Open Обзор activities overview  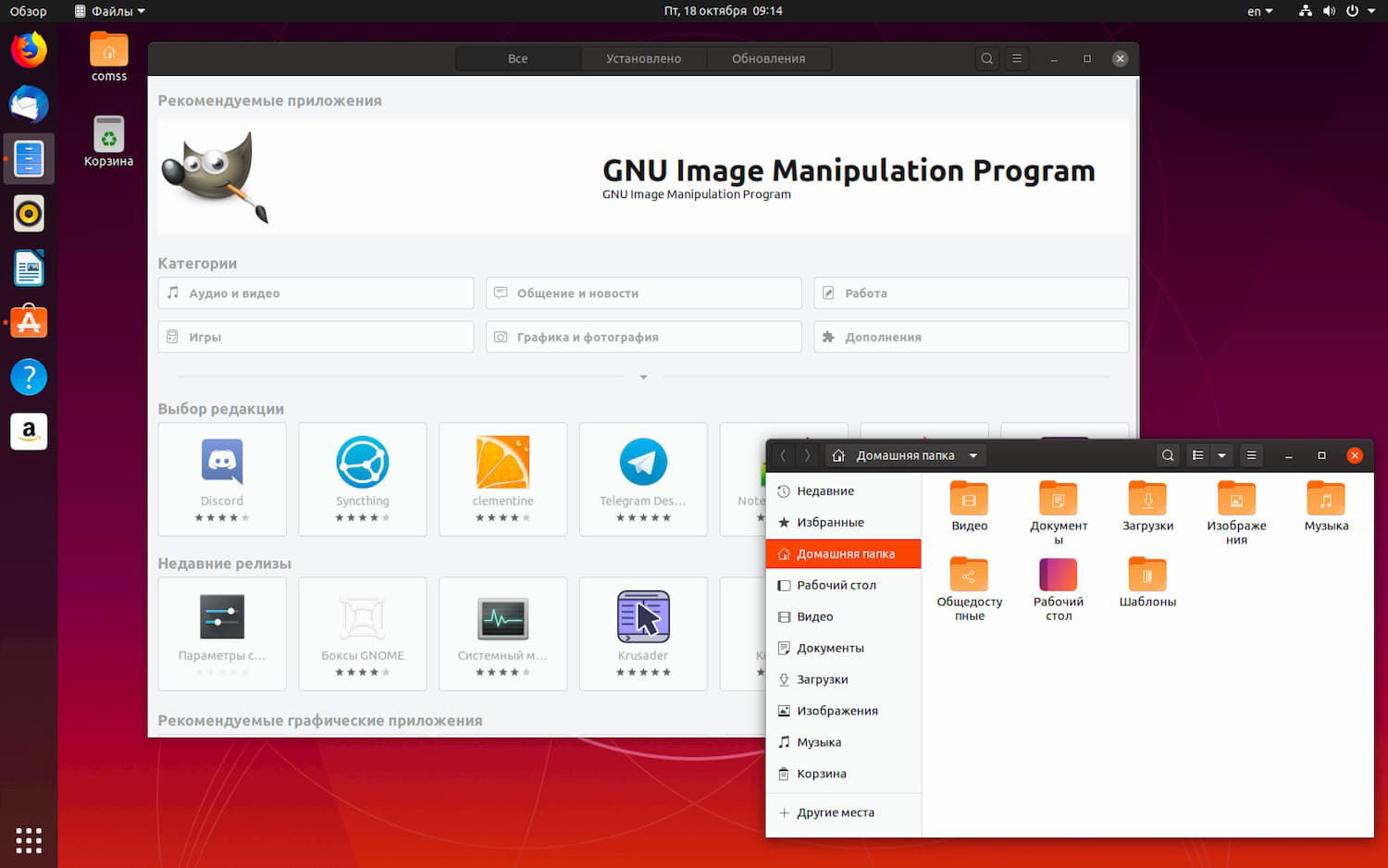coord(29,11)
